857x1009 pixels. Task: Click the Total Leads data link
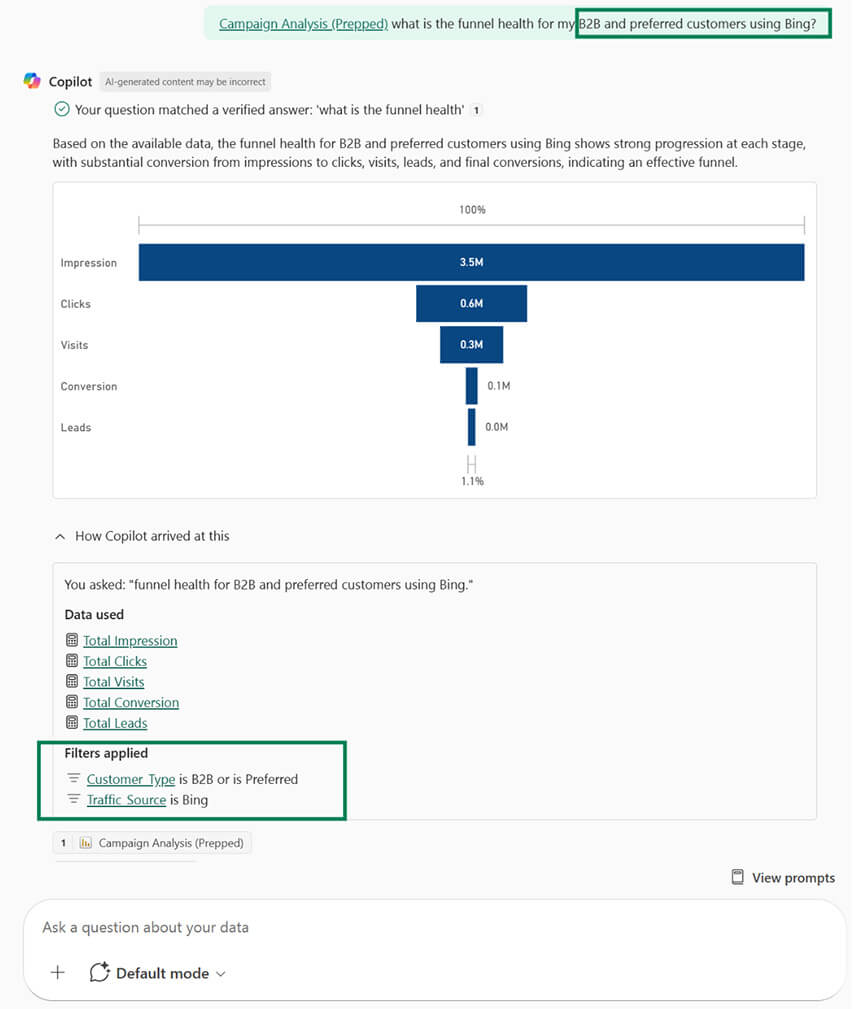[x=114, y=723]
